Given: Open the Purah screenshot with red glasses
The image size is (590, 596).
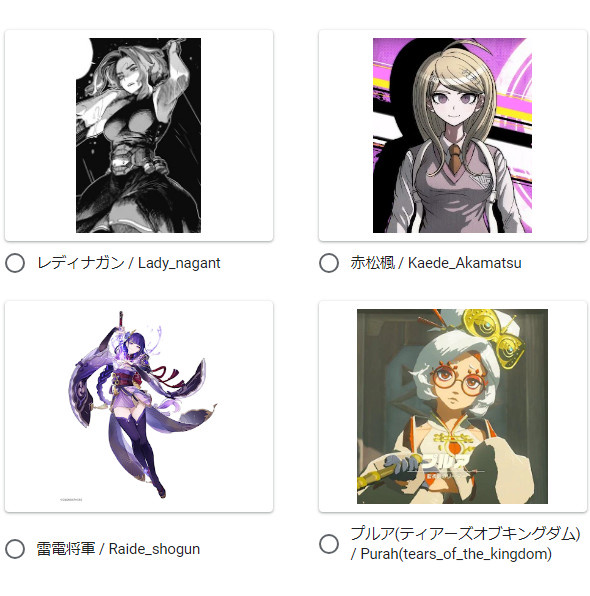Looking at the screenshot, I should click(452, 406).
